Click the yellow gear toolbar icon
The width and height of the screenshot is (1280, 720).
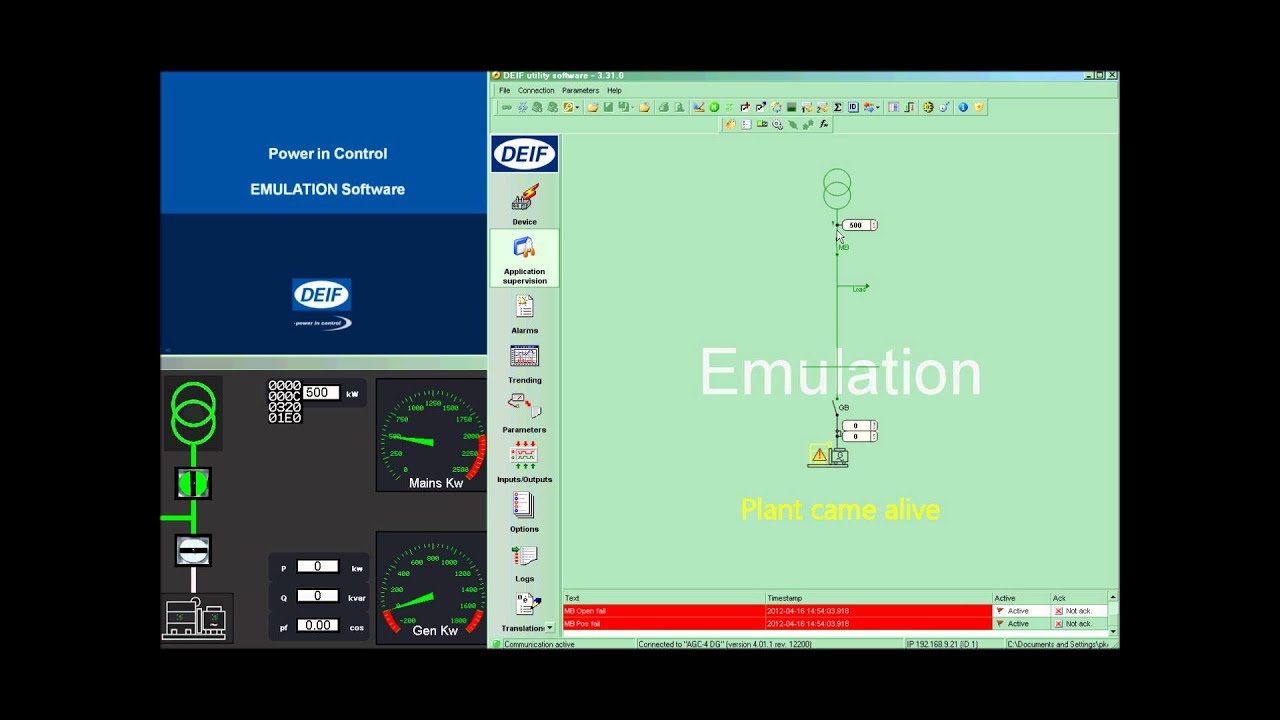tap(928, 107)
